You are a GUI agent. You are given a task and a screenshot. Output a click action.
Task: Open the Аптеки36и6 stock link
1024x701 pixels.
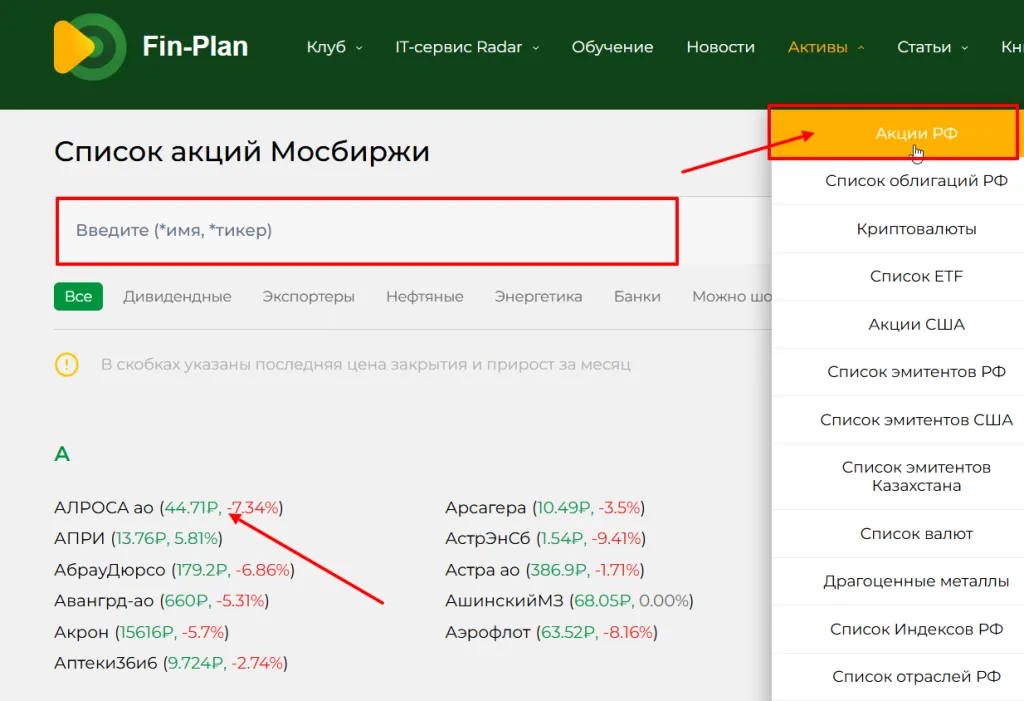[x=105, y=663]
